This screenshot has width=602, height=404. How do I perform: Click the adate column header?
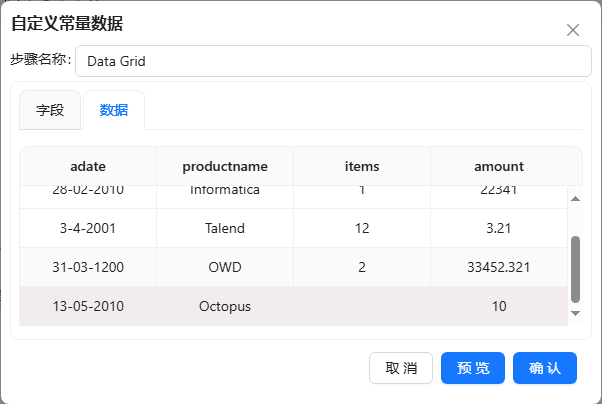pyautogui.click(x=88, y=166)
